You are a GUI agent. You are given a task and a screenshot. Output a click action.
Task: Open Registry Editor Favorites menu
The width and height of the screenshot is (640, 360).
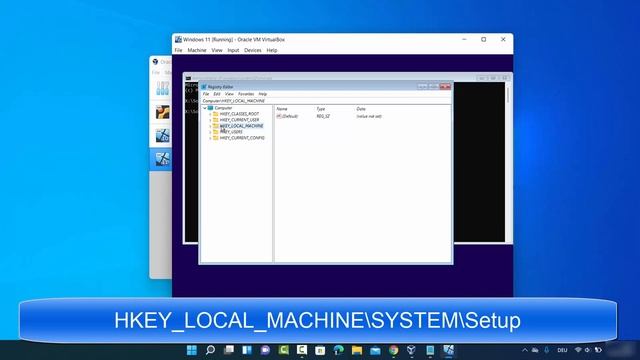click(246, 94)
